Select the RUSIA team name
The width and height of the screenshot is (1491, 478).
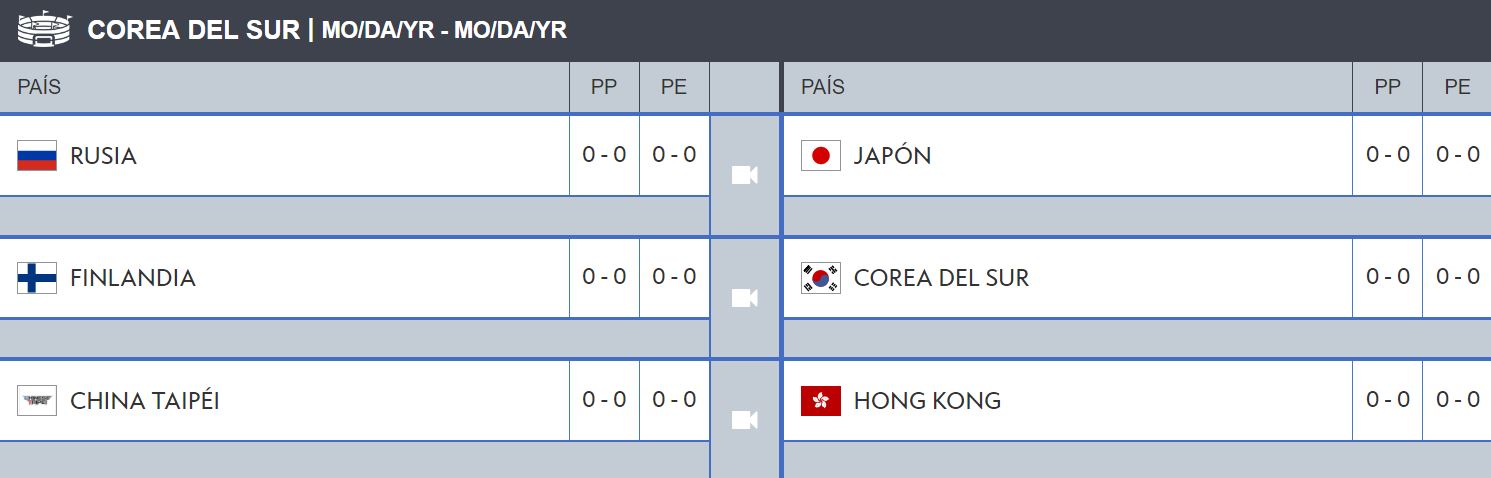click(x=103, y=156)
